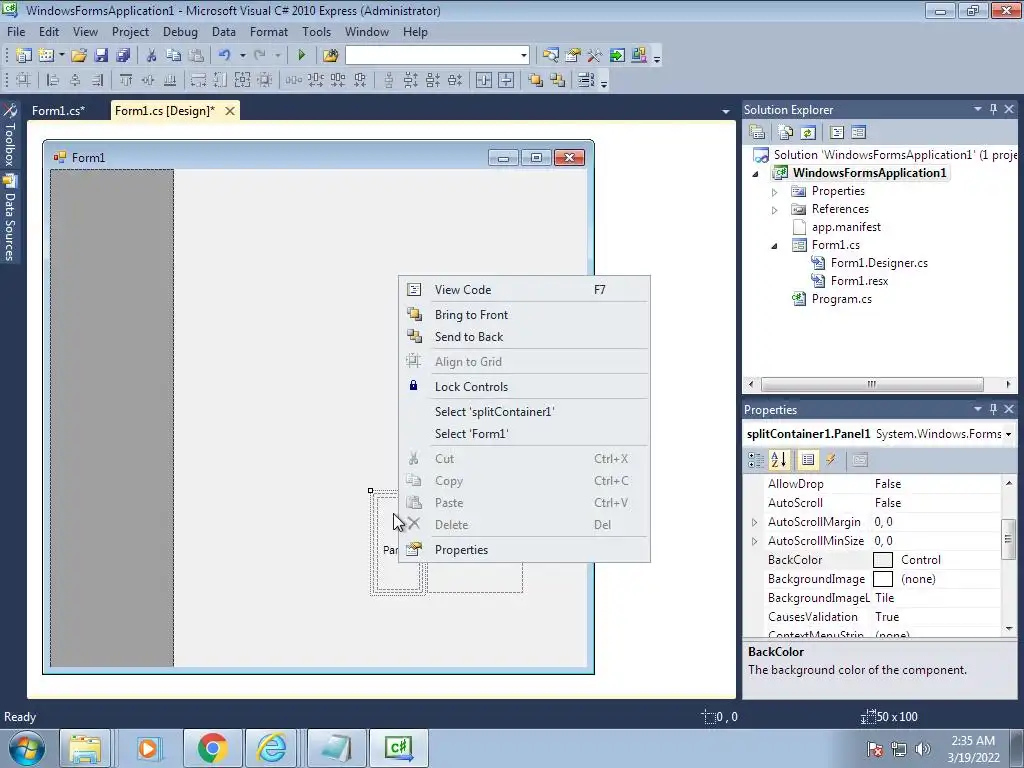Click the View Designer icon in Solution Explorer
This screenshot has width=1024, height=768.
tap(859, 133)
